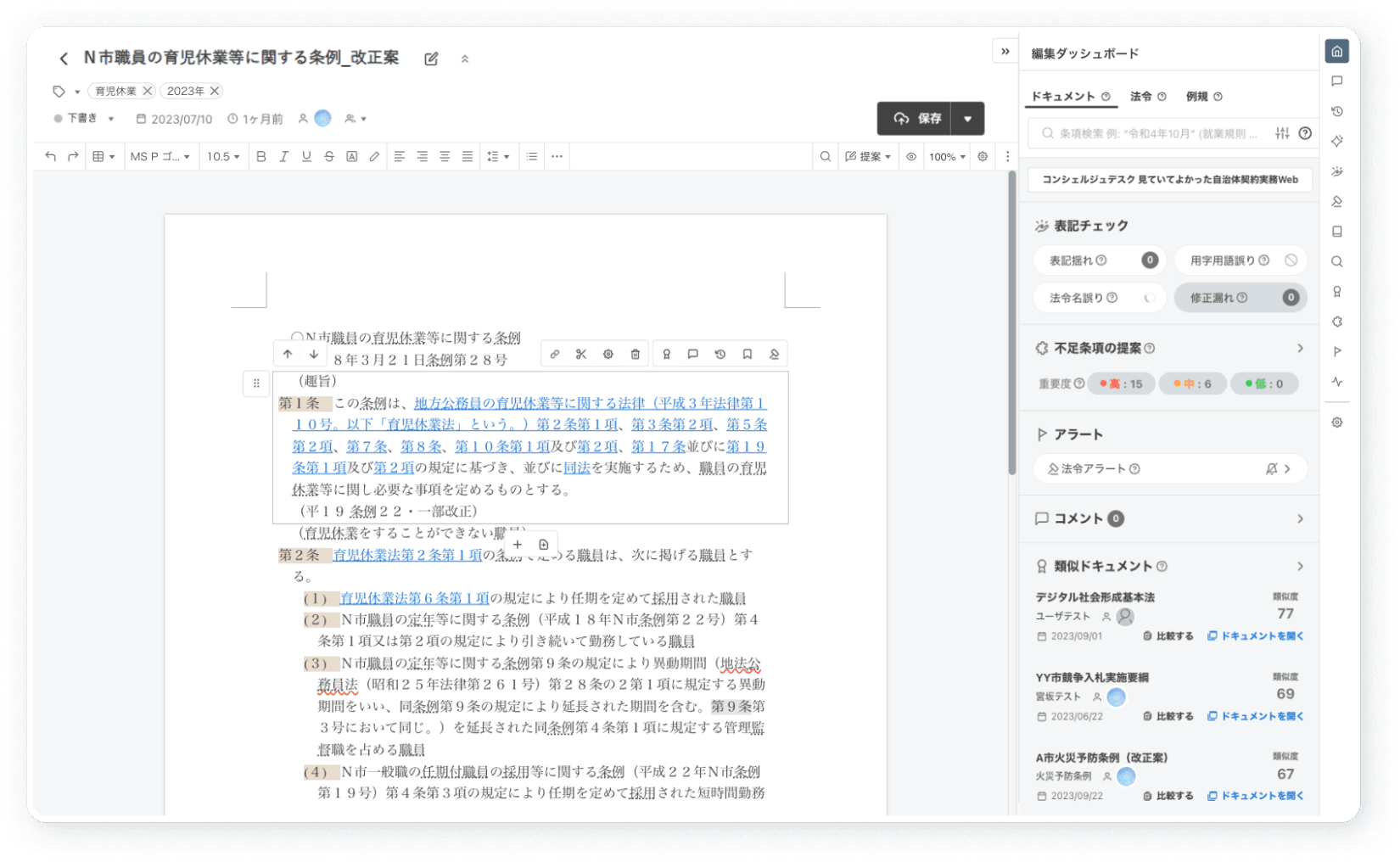Click the Bold formatting icon
Image resolution: width=1400 pixels, height=862 pixels.
[261, 156]
